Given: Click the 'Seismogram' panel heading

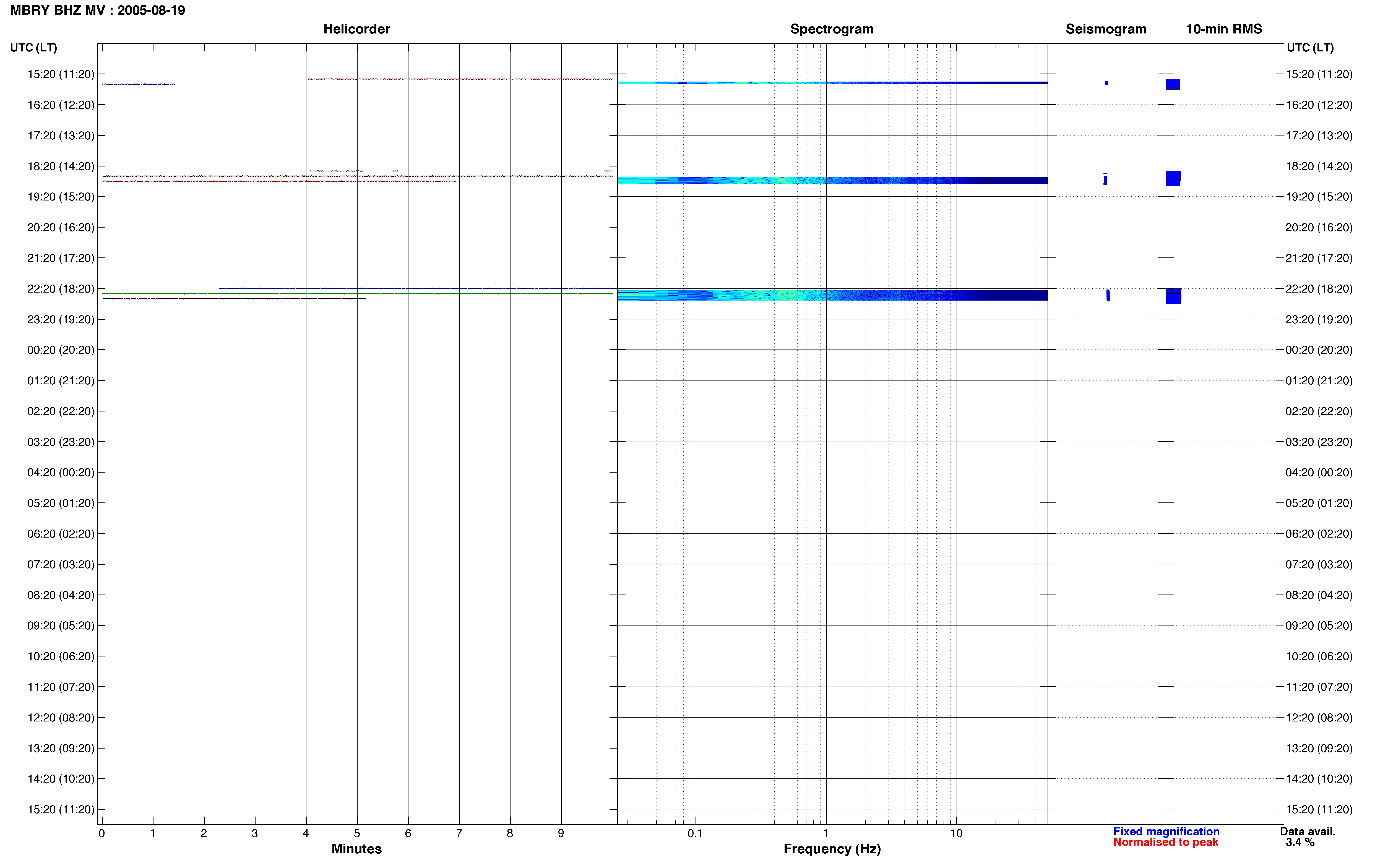Looking at the screenshot, I should 1106,29.
